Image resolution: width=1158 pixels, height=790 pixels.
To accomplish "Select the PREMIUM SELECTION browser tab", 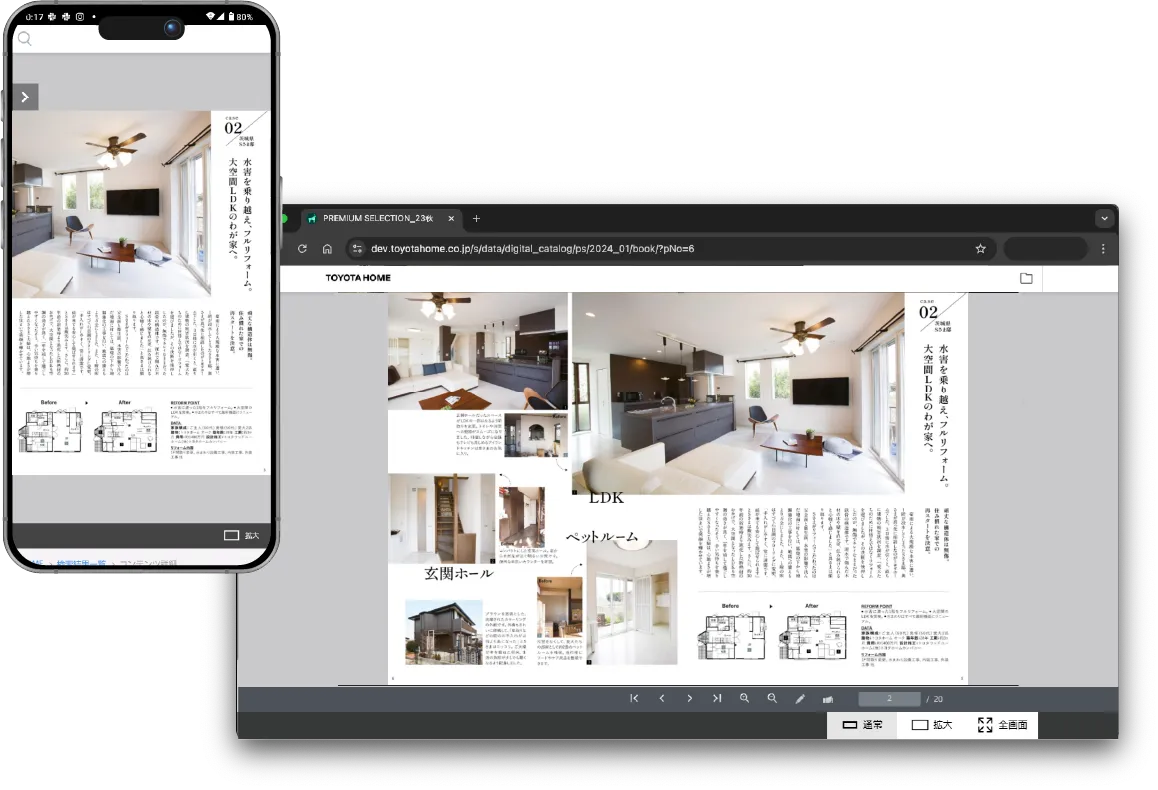I will pyautogui.click(x=378, y=218).
